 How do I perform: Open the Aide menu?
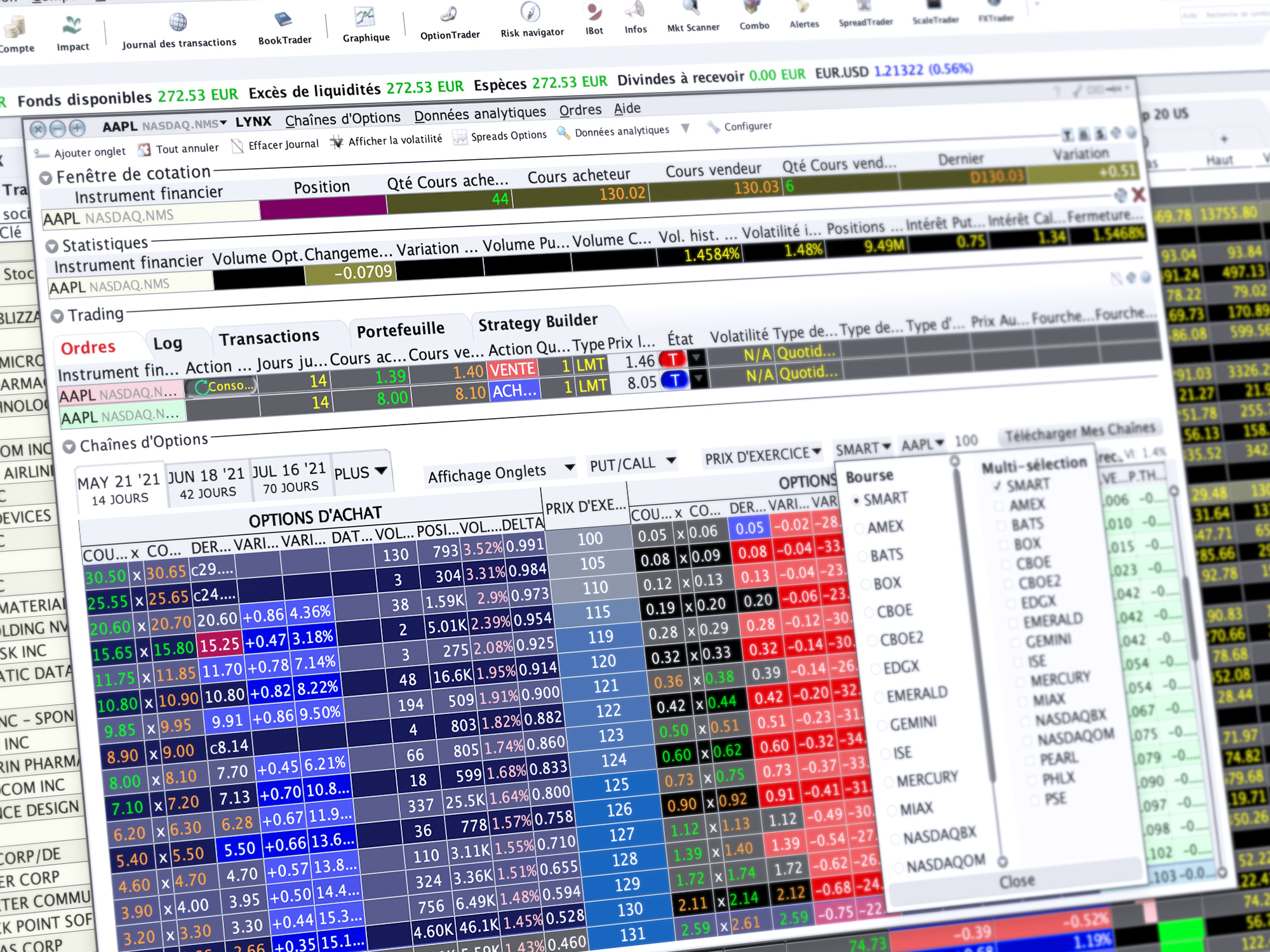click(627, 109)
